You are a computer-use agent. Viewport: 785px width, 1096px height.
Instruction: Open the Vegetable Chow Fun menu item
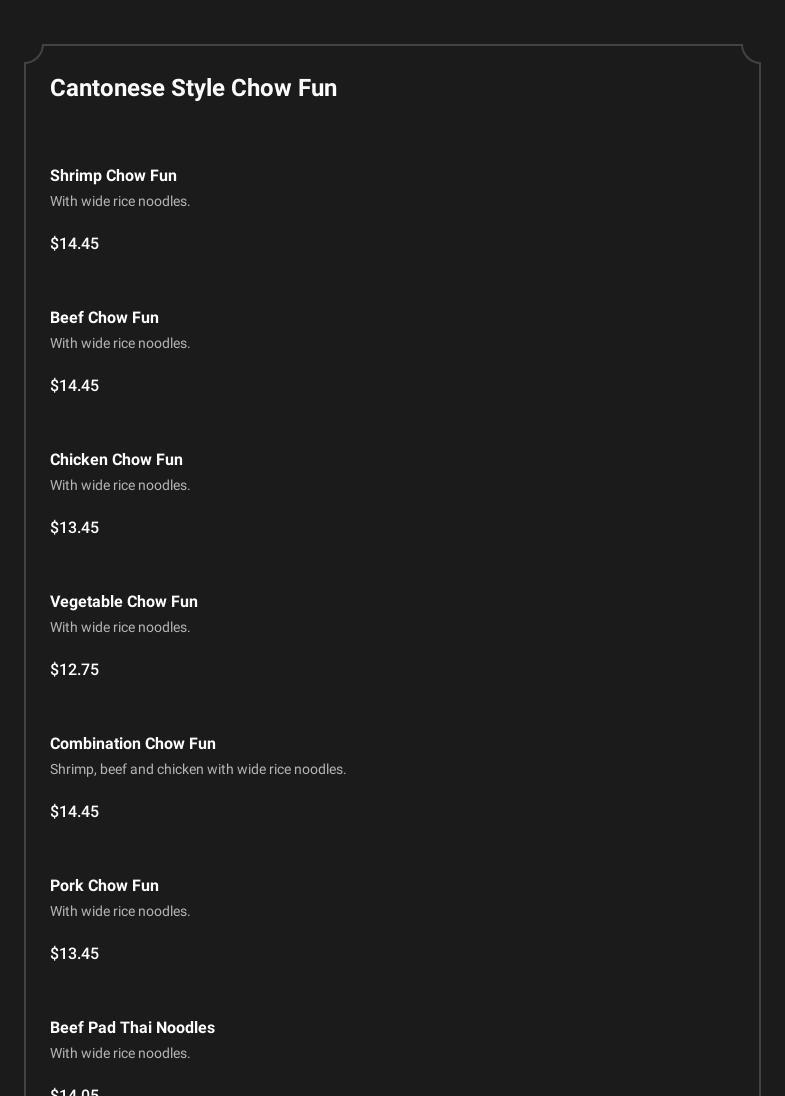[x=124, y=602]
